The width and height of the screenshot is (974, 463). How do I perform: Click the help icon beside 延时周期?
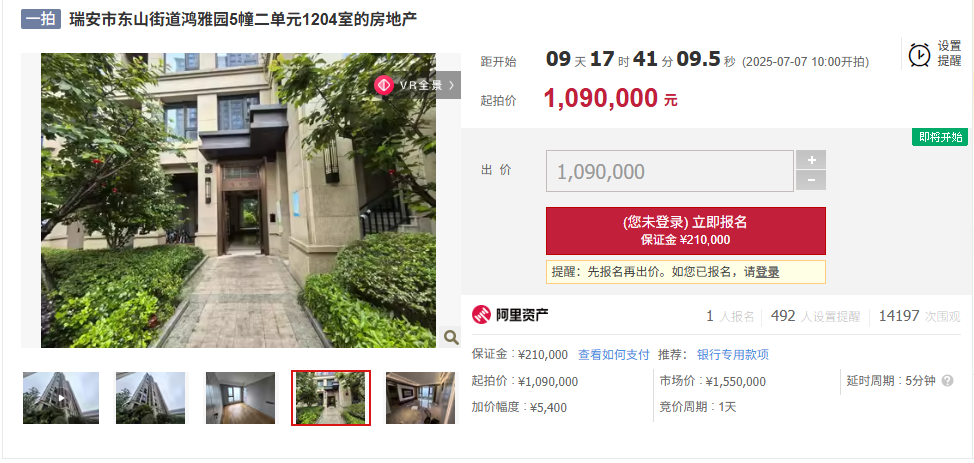pos(947,380)
